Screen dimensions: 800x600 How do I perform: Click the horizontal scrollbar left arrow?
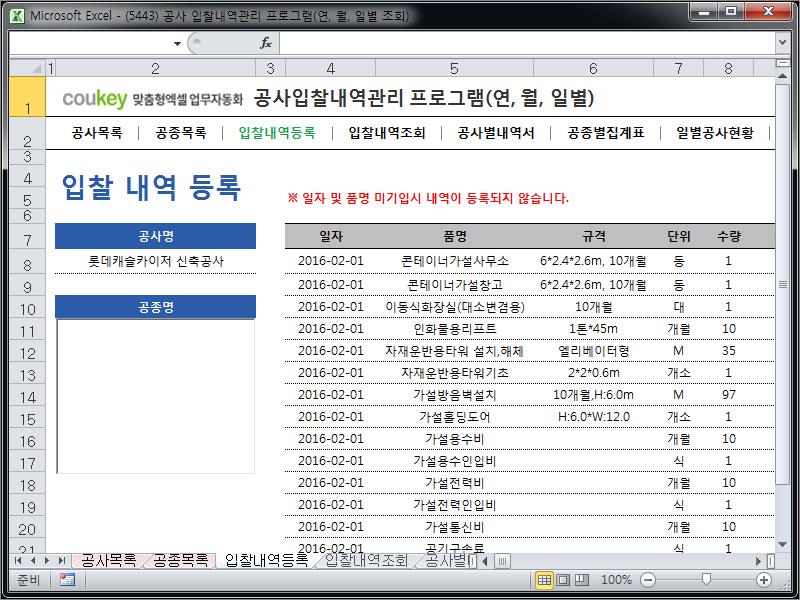pos(485,561)
